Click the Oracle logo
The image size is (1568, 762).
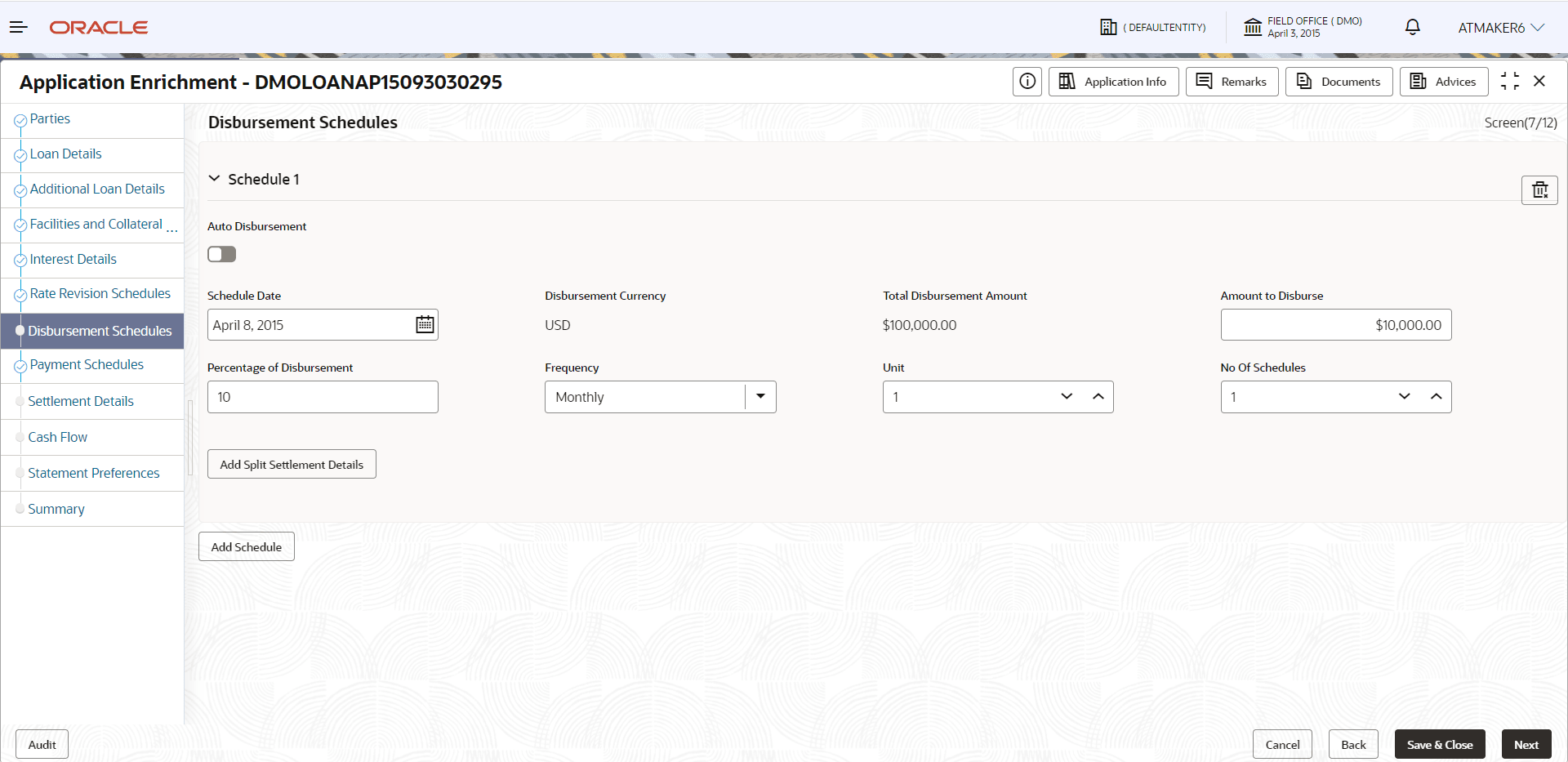click(99, 28)
